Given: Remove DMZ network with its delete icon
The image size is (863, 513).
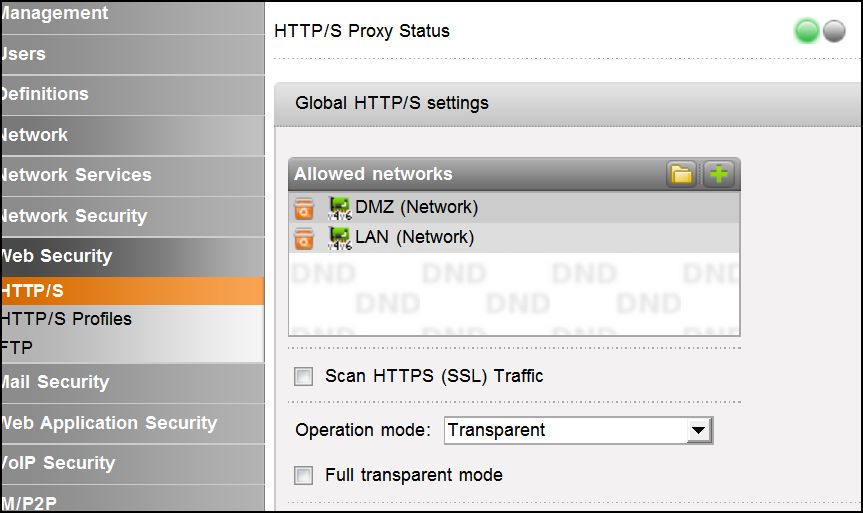Looking at the screenshot, I should point(305,208).
